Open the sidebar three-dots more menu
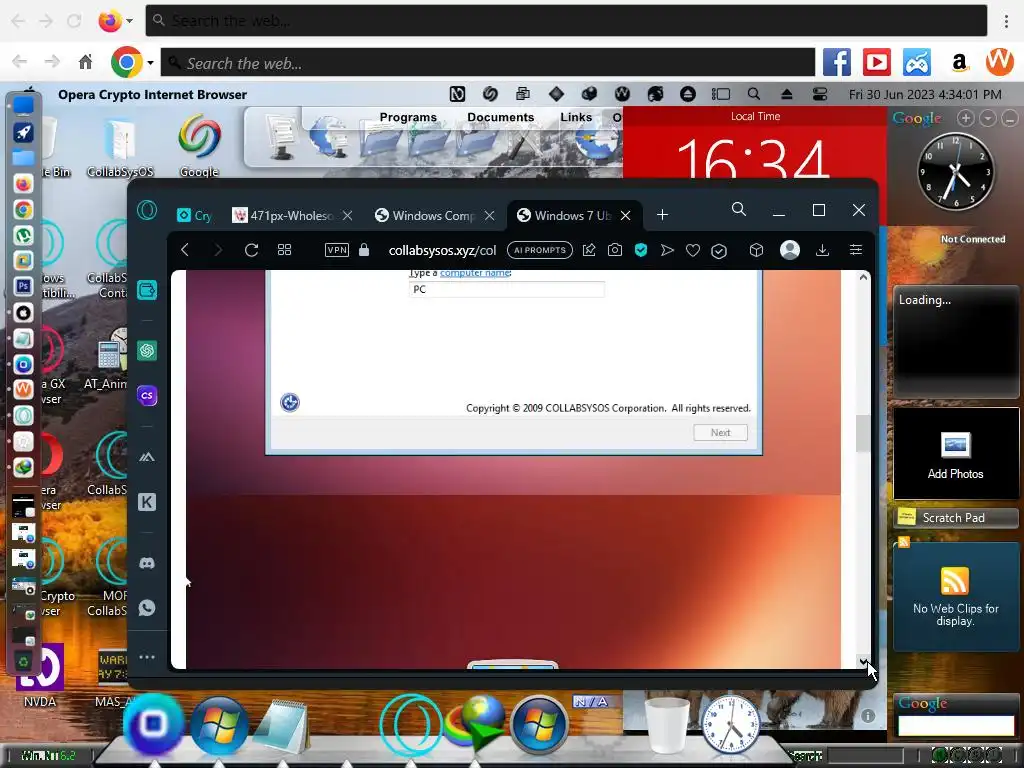The image size is (1024, 768). click(x=147, y=657)
